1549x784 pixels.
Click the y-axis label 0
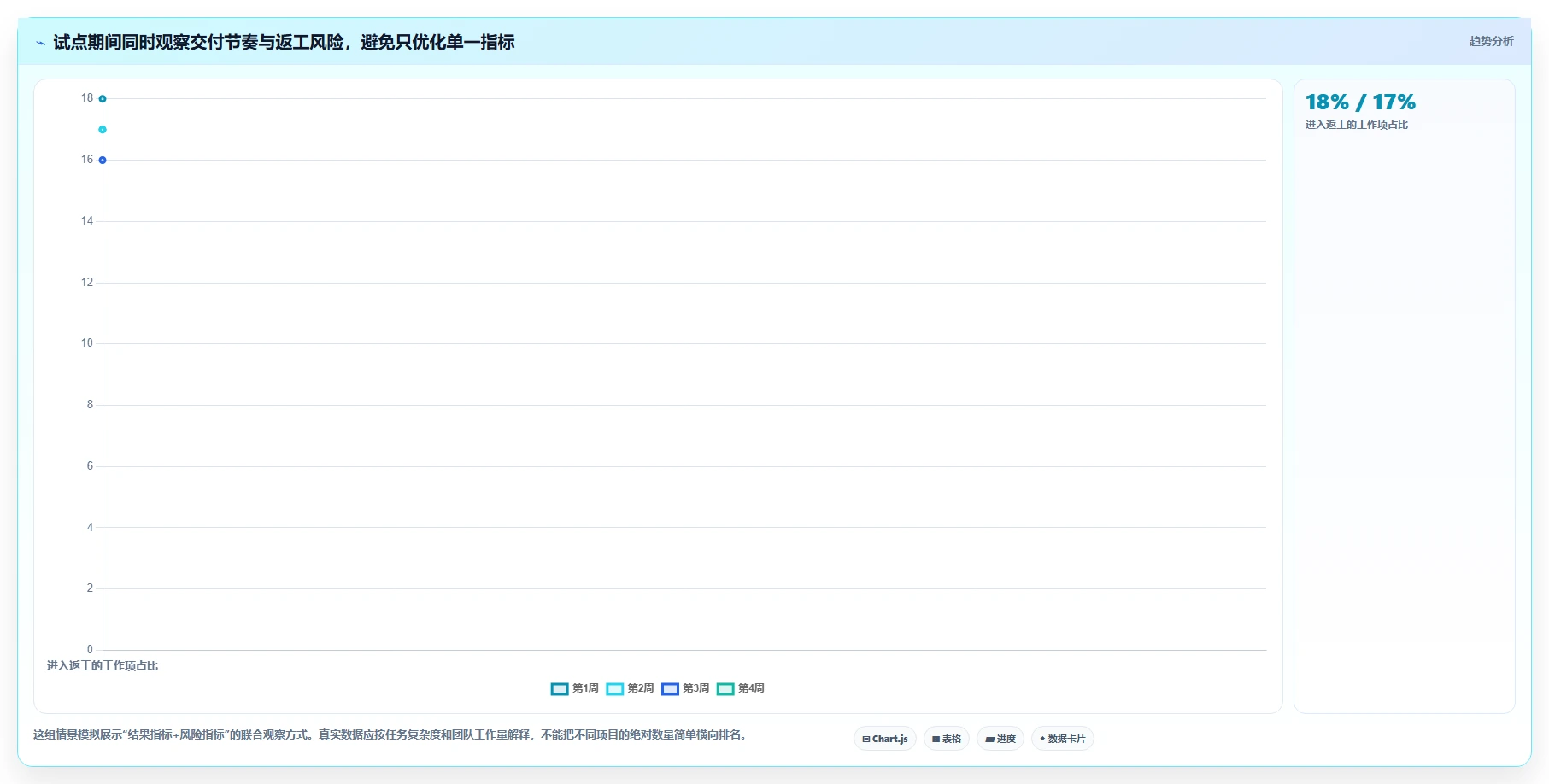tap(90, 650)
